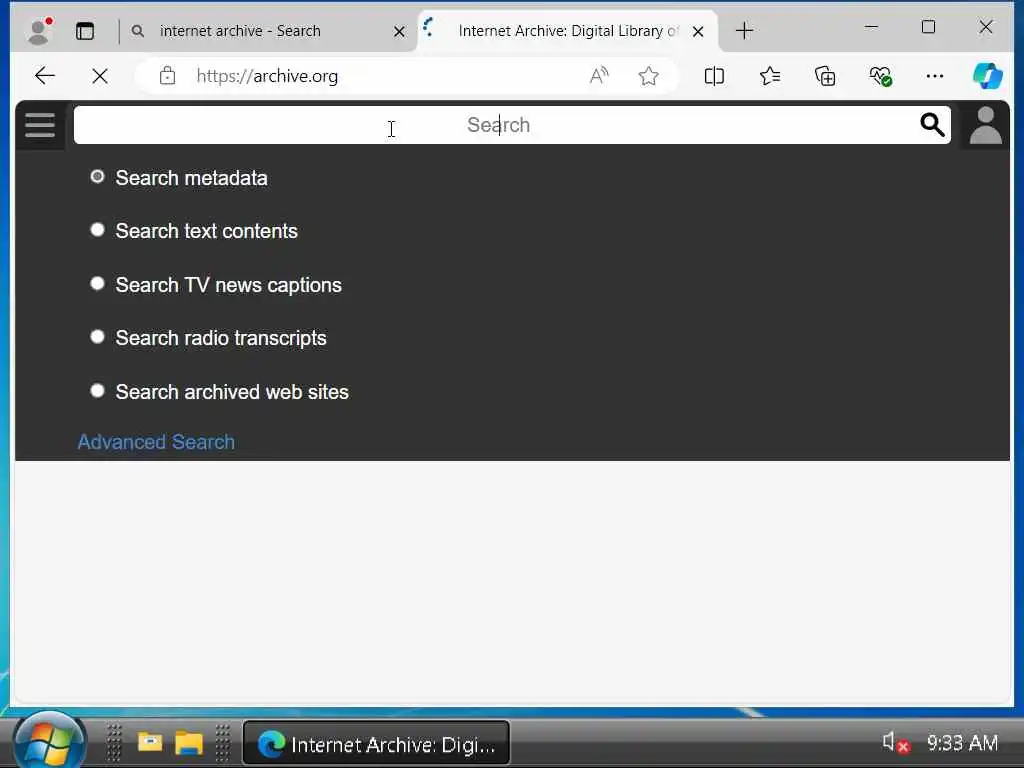Click the magnifying glass search icon
1024x768 pixels.
[x=932, y=124]
